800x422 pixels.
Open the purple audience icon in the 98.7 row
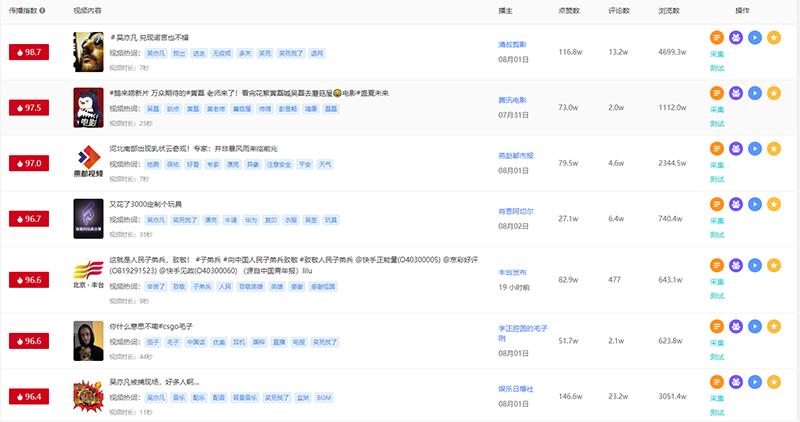[x=736, y=37]
